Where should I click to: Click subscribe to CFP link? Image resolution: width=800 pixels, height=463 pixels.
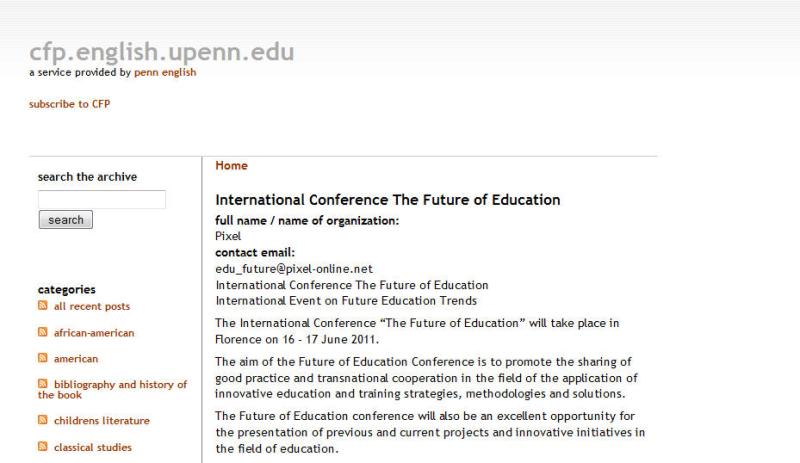click(69, 104)
